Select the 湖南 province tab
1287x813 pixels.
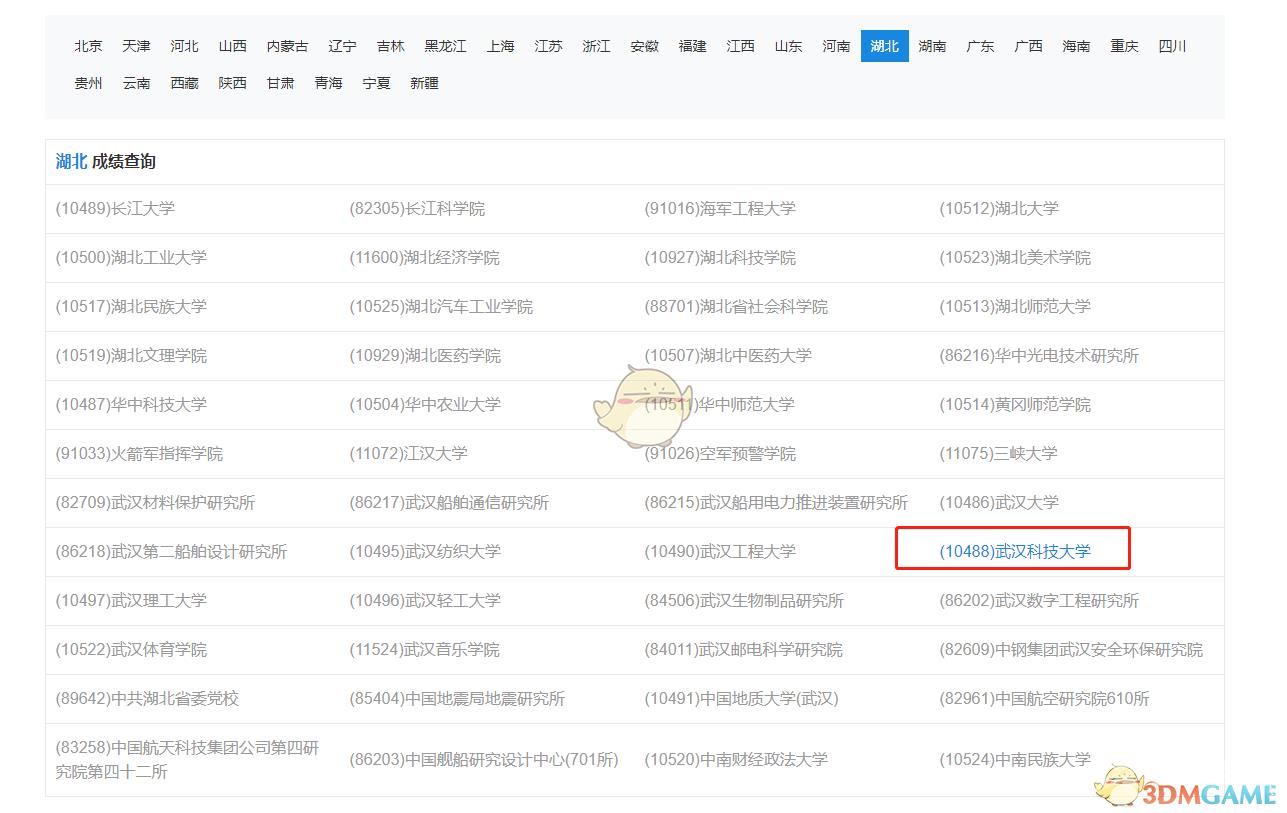click(x=933, y=46)
